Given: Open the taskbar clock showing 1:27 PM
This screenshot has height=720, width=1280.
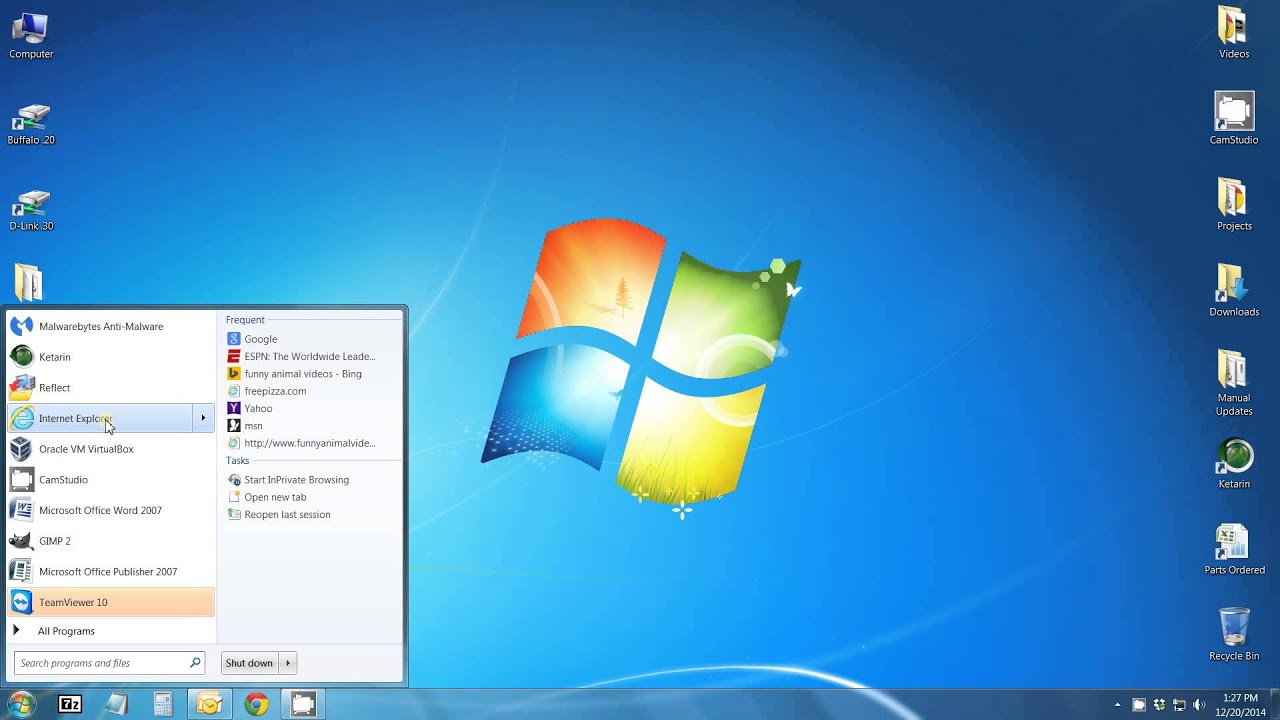Looking at the screenshot, I should click(1240, 705).
